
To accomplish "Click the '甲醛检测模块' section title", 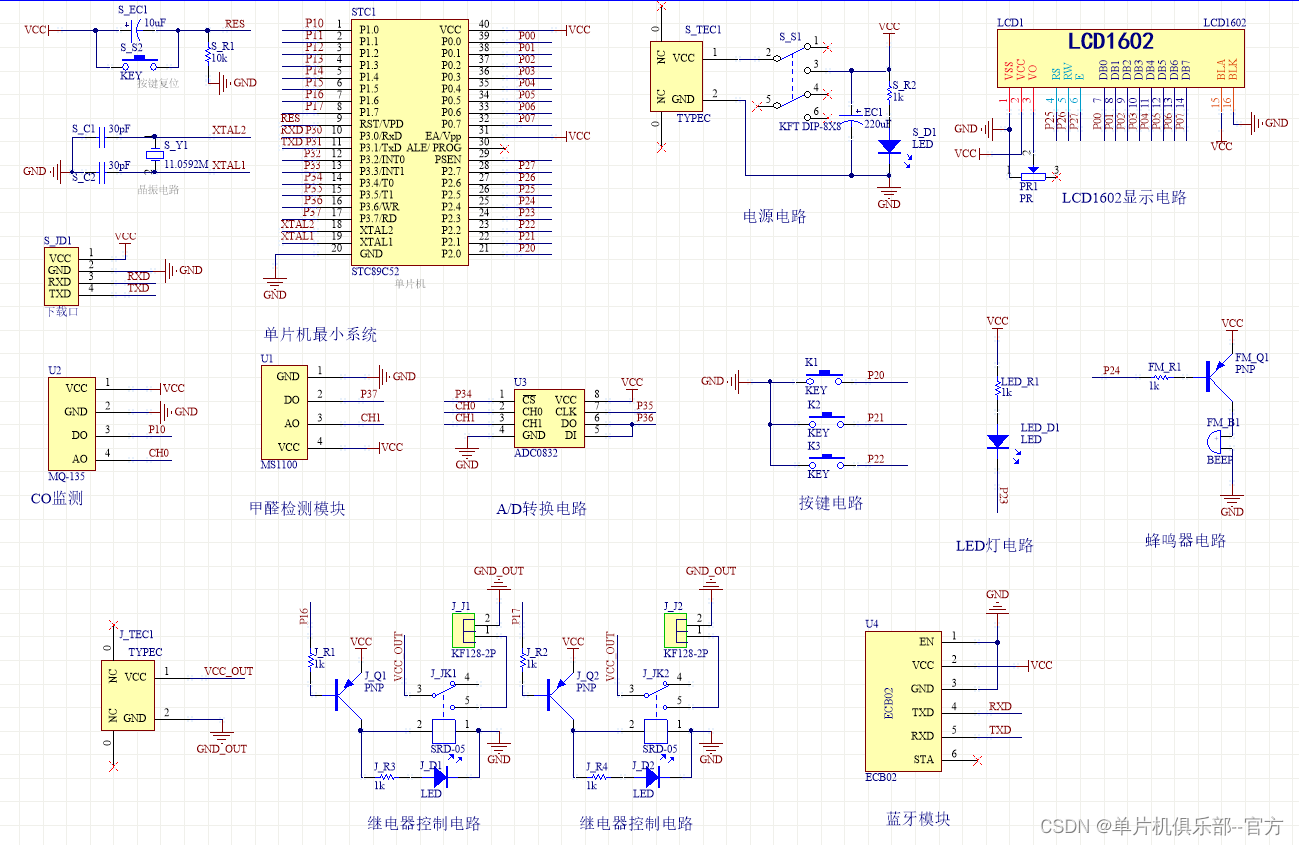I will (x=296, y=508).
